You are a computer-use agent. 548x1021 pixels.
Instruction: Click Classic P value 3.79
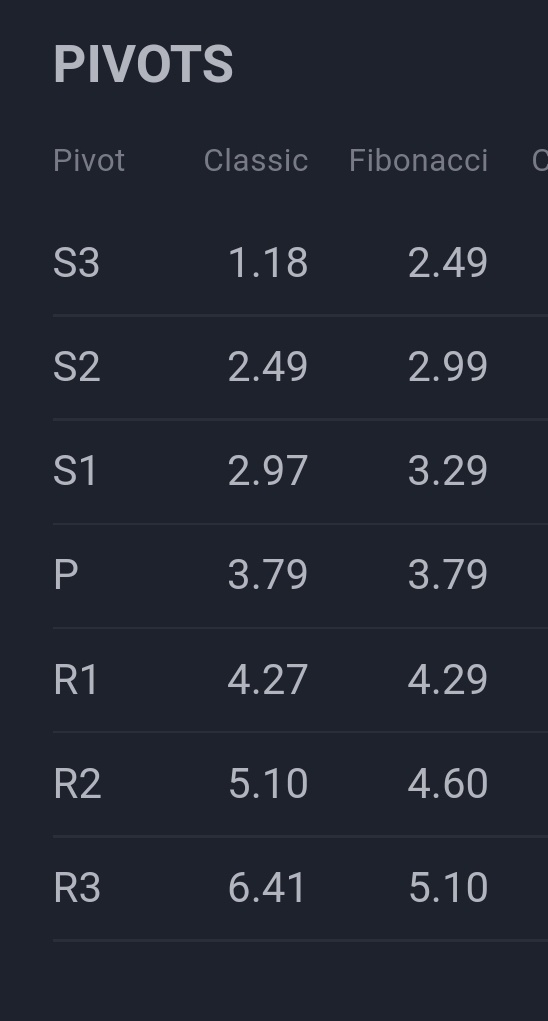(x=268, y=575)
